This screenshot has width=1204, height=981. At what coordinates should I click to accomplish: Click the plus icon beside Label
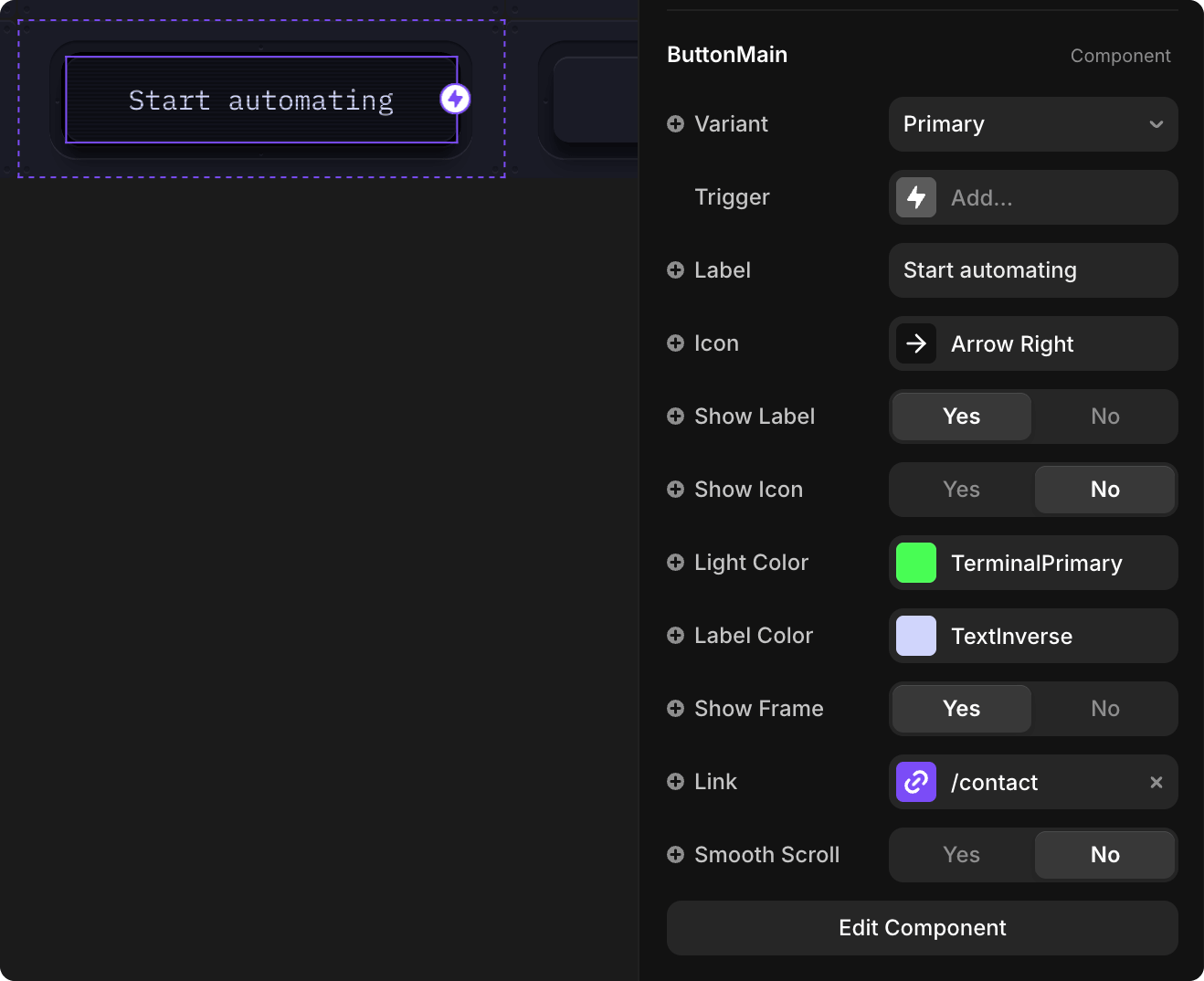[675, 270]
